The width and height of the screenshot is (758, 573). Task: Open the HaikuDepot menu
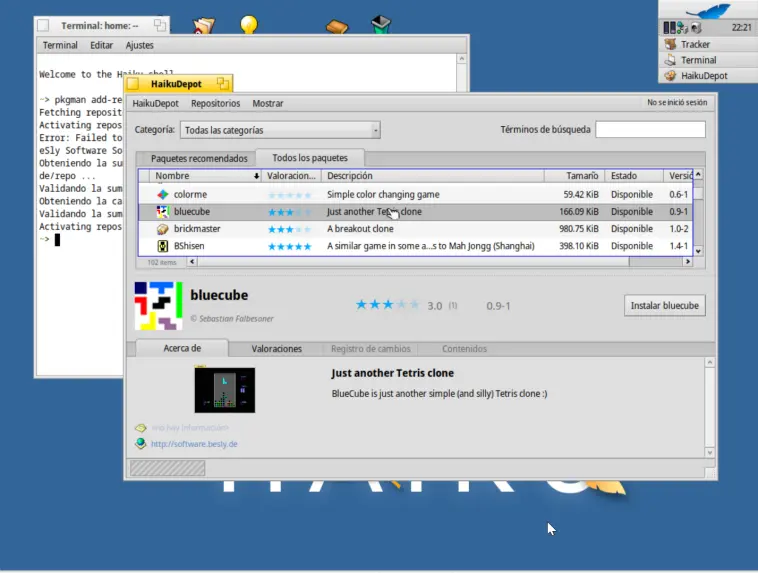156,103
